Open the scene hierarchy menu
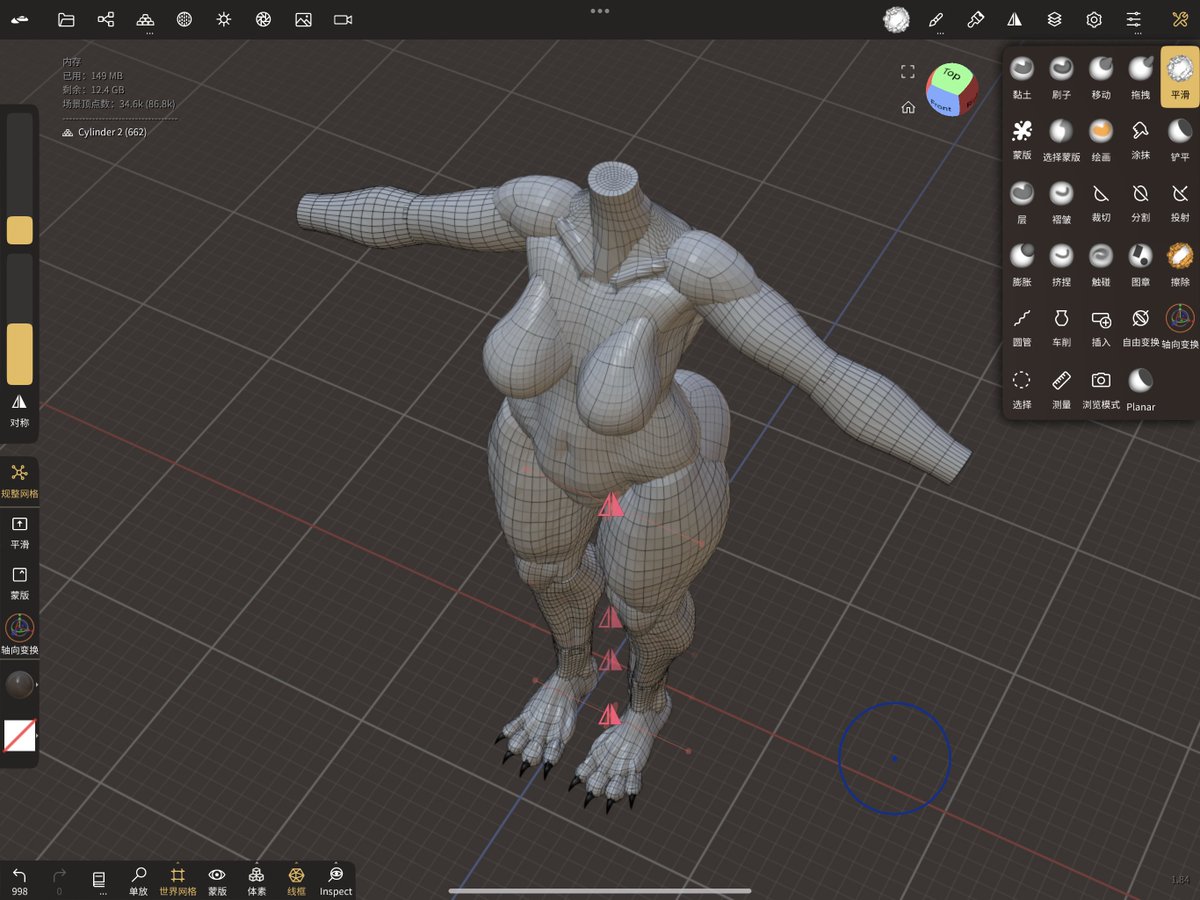This screenshot has width=1200, height=900. (106, 19)
